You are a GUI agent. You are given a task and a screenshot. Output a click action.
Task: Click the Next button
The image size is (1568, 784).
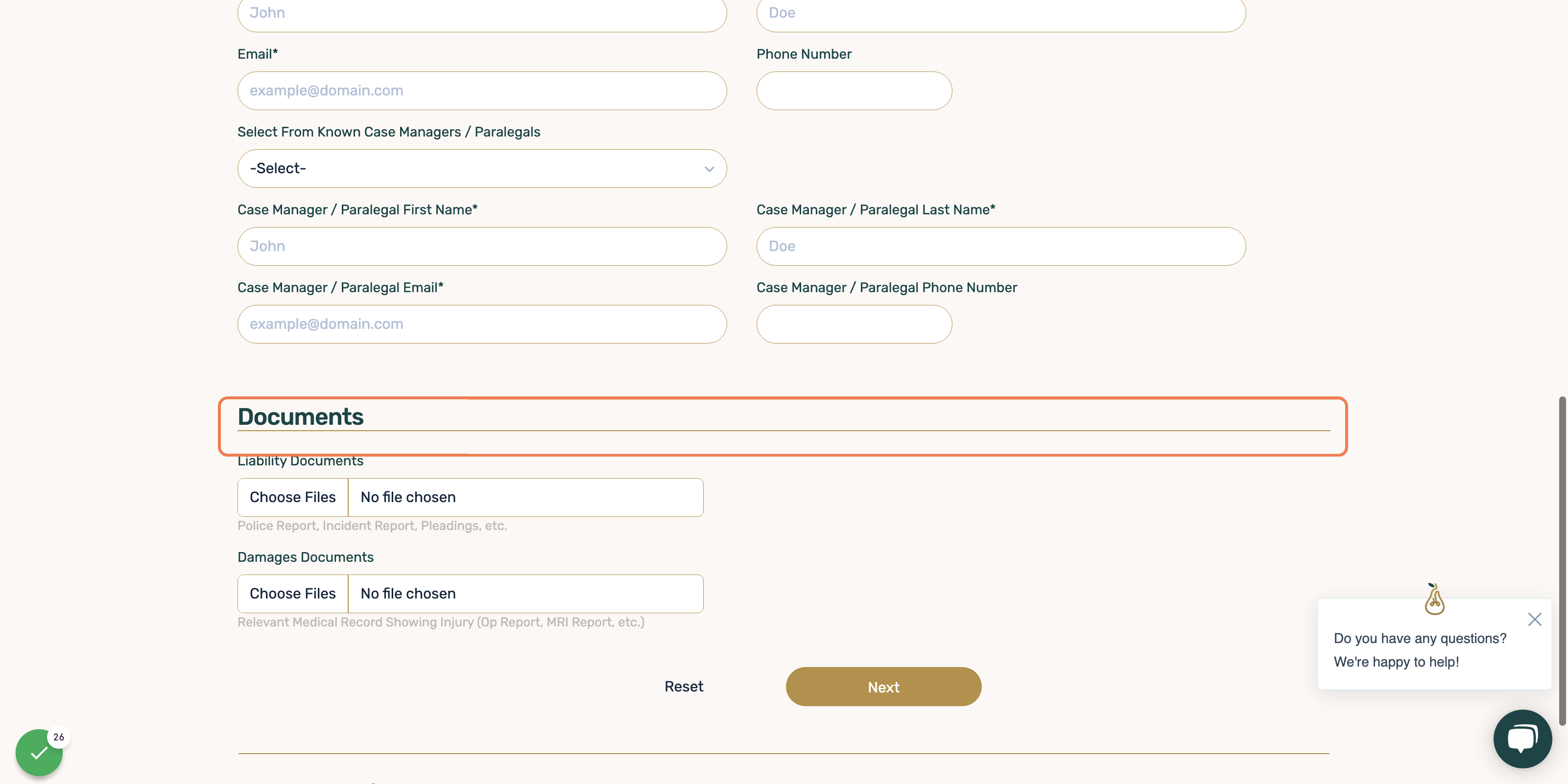(883, 687)
